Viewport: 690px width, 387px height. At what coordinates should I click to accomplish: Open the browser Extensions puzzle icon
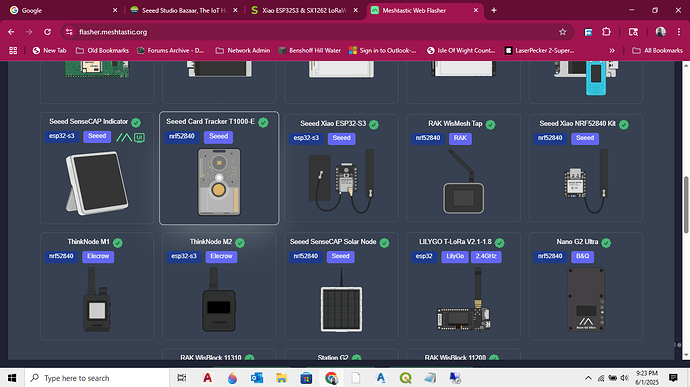pyautogui.click(x=606, y=32)
